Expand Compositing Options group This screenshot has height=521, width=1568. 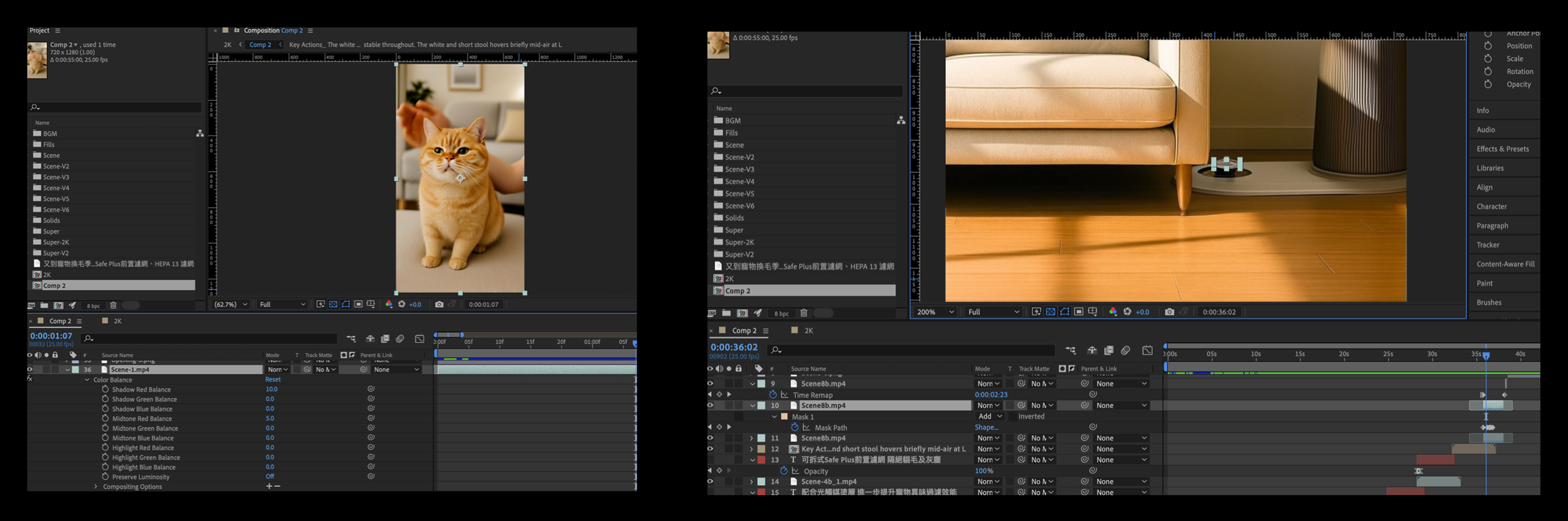(x=96, y=486)
